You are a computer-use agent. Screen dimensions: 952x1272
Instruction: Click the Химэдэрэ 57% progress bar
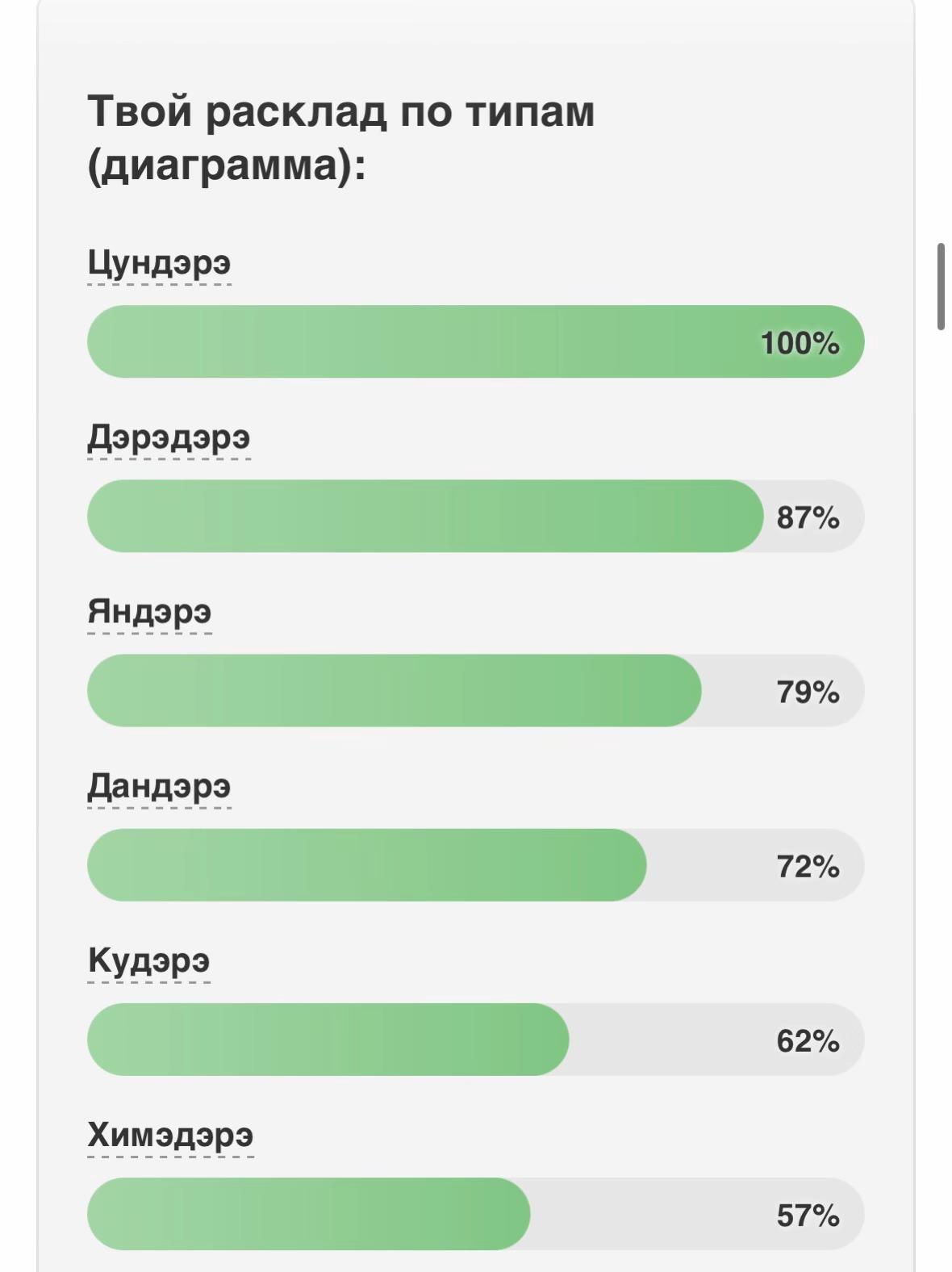click(476, 1213)
